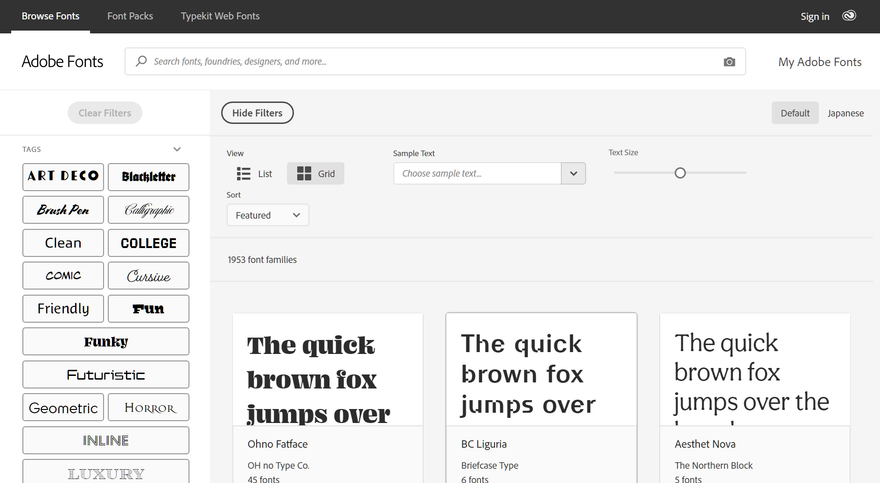Screen dimensions: 880x483
Task: Toggle the Futuristic tag filter
Action: [106, 374]
